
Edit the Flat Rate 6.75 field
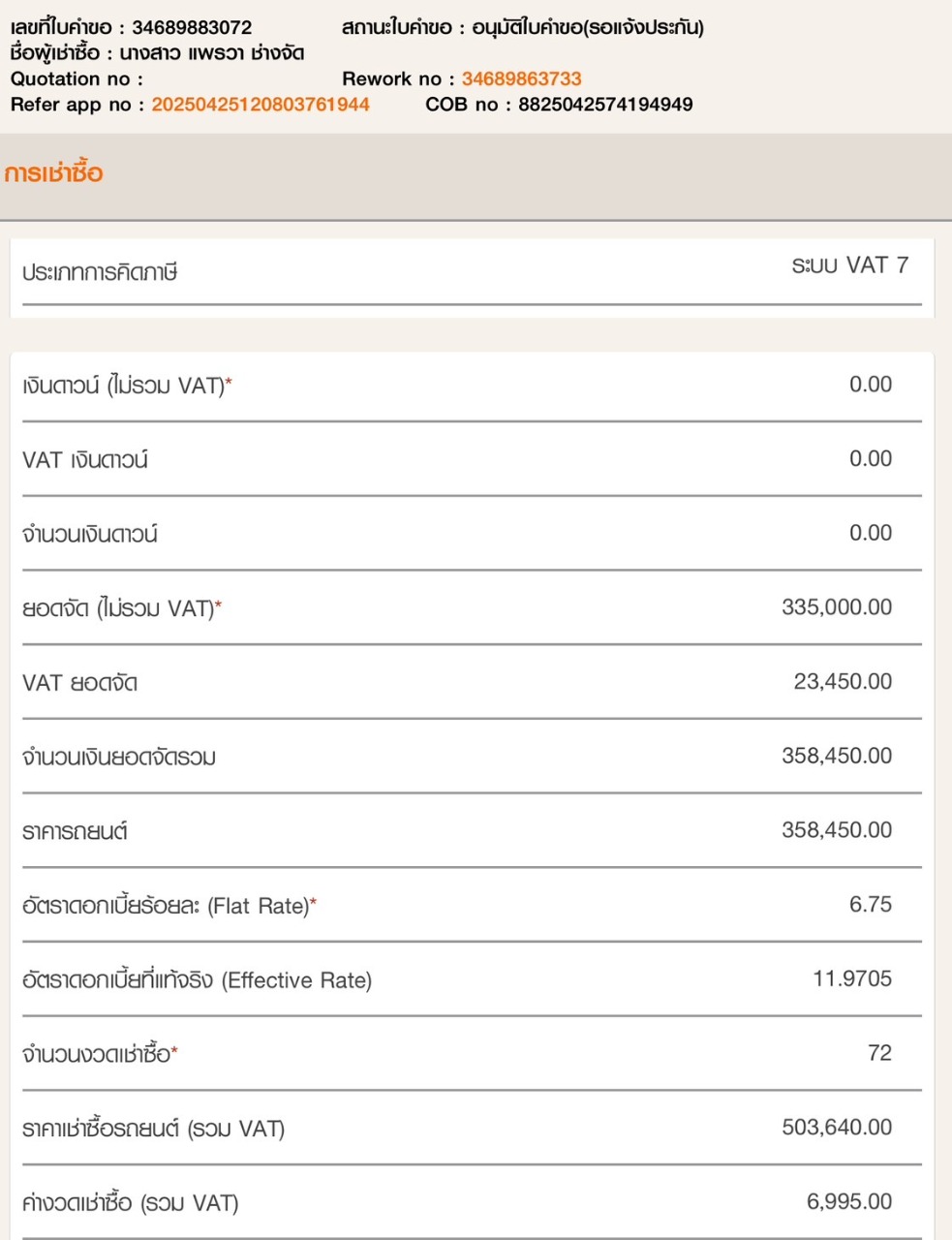coord(870,905)
